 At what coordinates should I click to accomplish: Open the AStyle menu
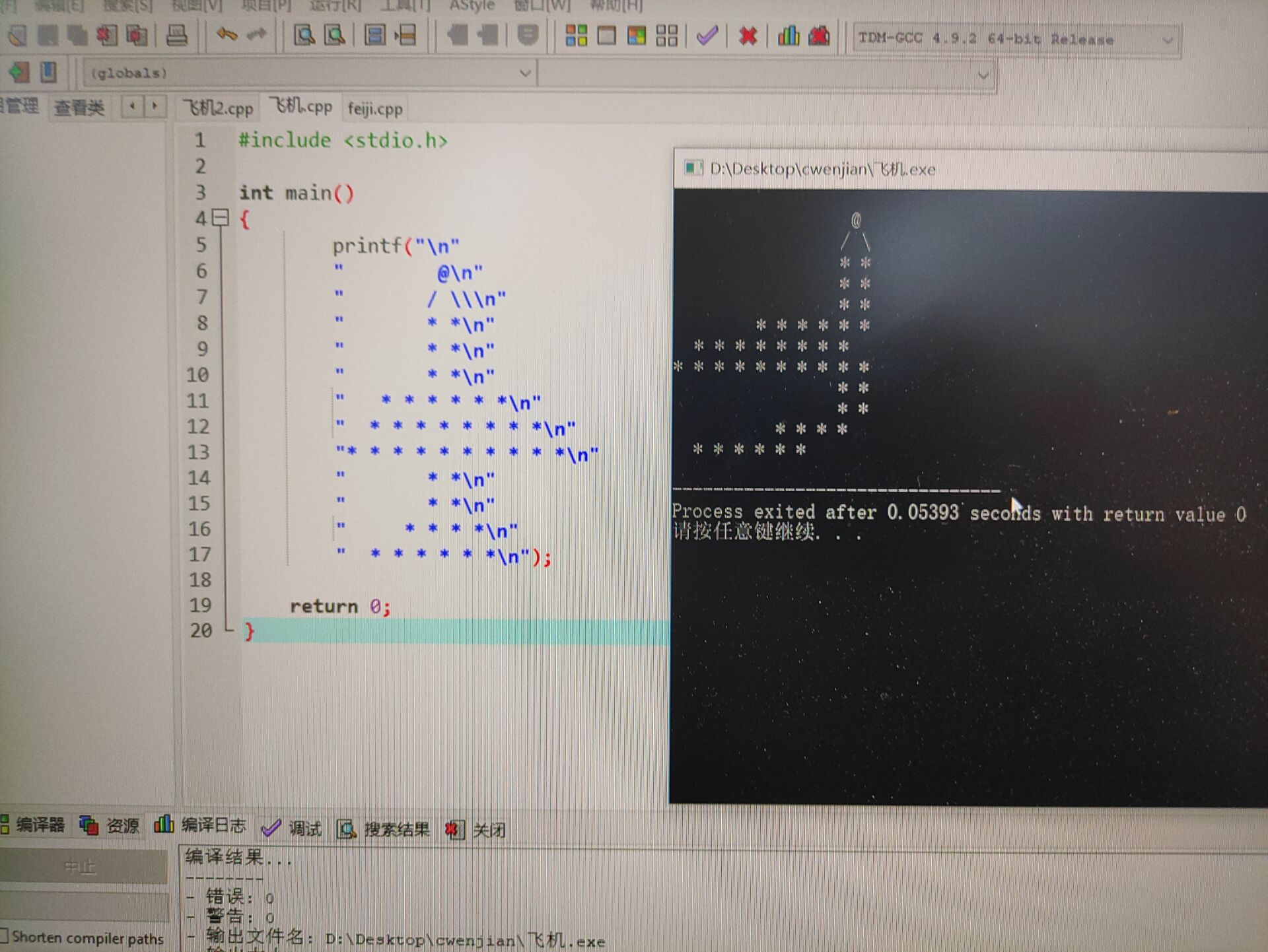(472, 5)
